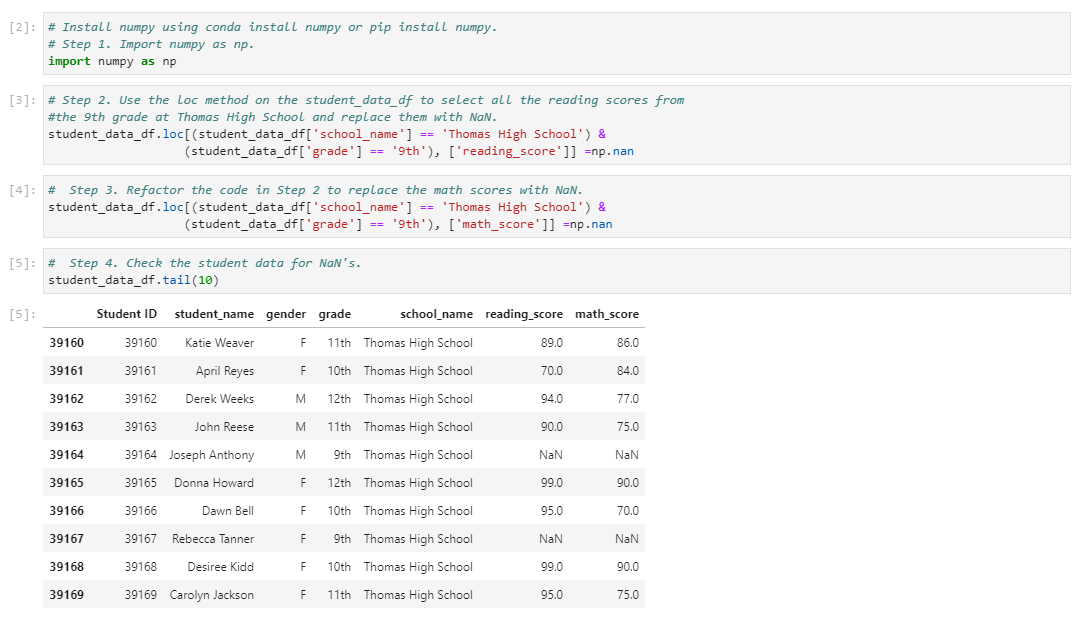This screenshot has height=633, width=1085.
Task: Click the bold row index 39160
Action: point(66,343)
